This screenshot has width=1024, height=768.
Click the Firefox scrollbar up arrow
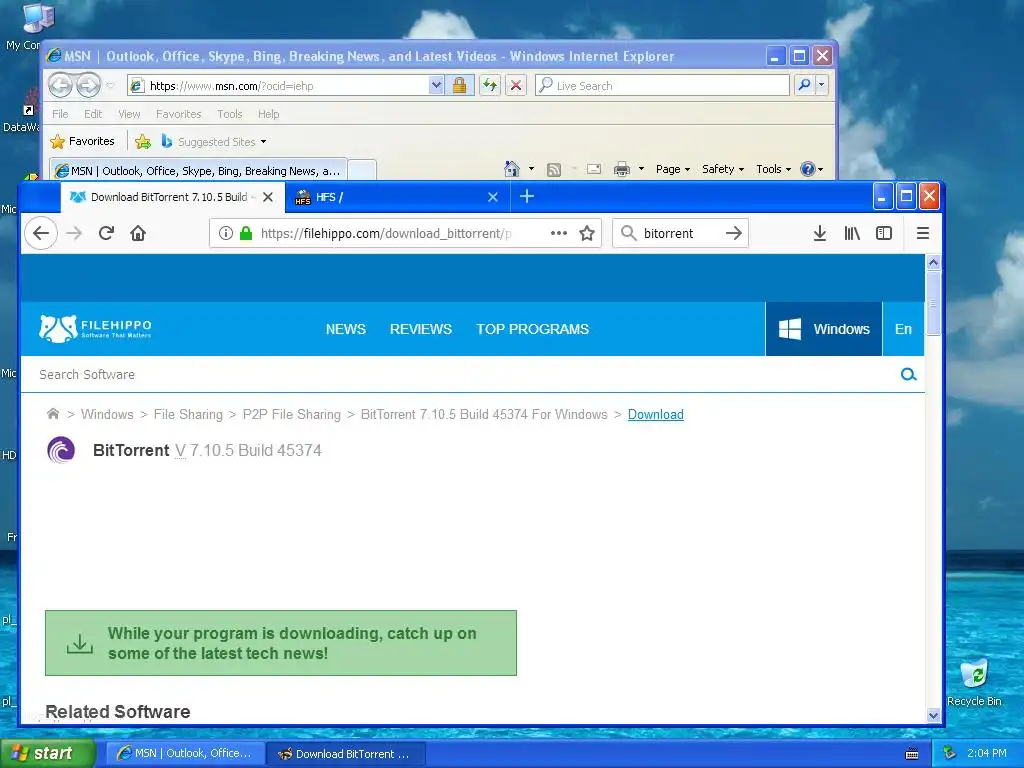point(933,262)
